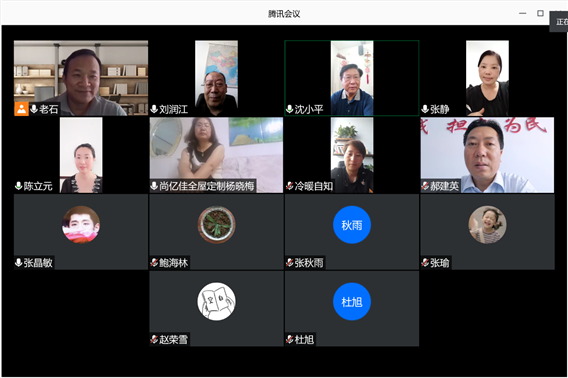Viewport: 568px width, 378px height.
Task: Click the muted mic icon beside 冷暖自知
Action: click(x=289, y=186)
